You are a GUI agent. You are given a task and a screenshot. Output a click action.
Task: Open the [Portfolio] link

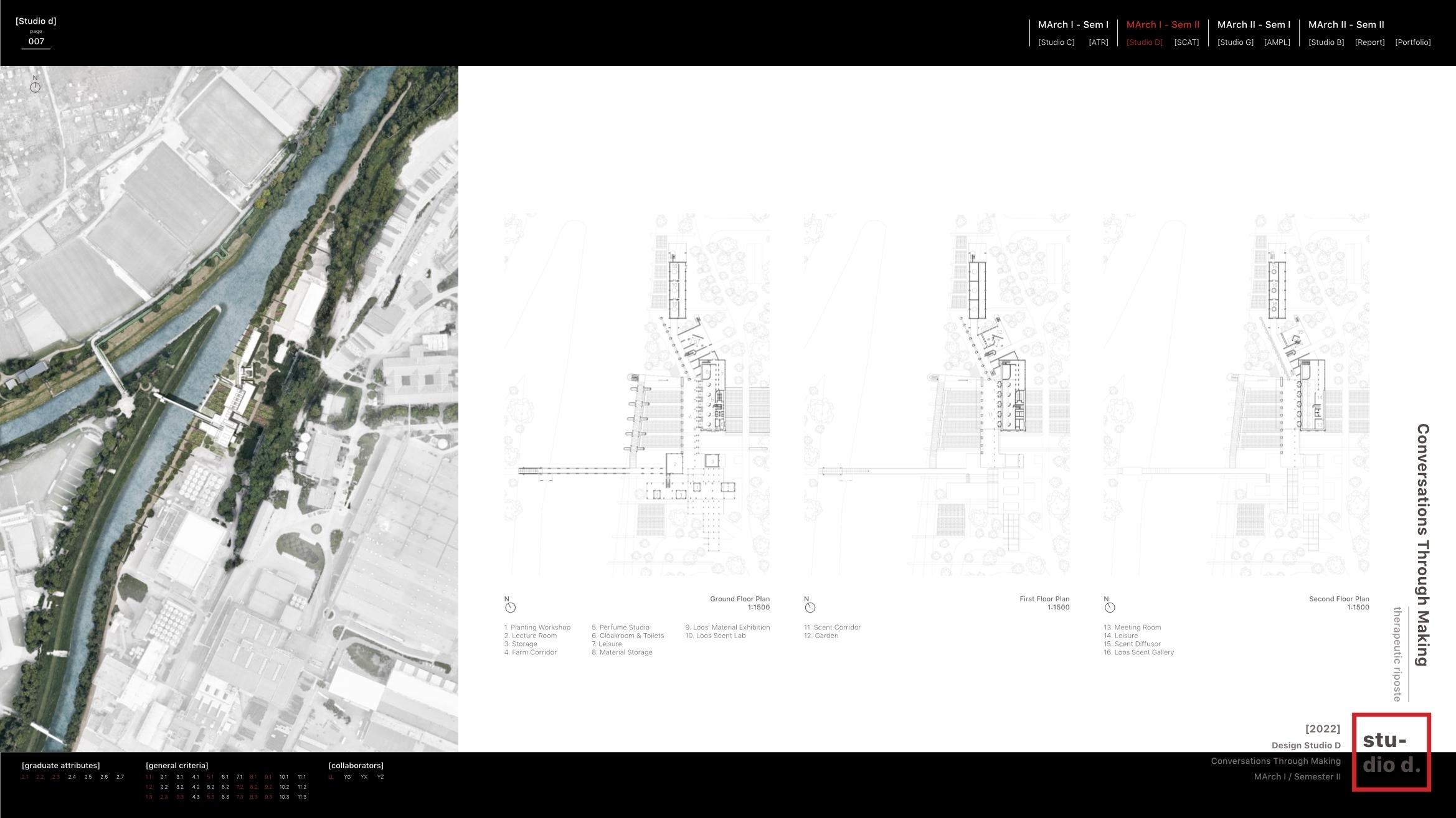pyautogui.click(x=1412, y=42)
